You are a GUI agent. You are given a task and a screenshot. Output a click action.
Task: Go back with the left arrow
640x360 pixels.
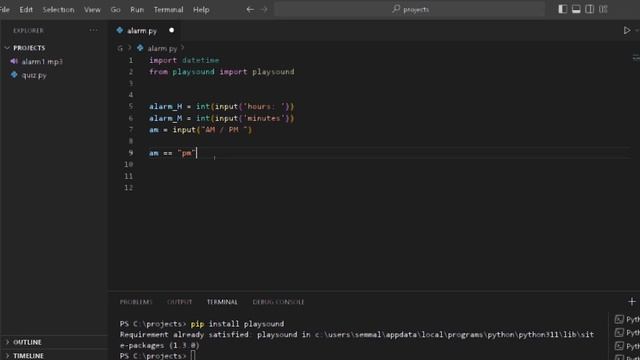coord(250,9)
